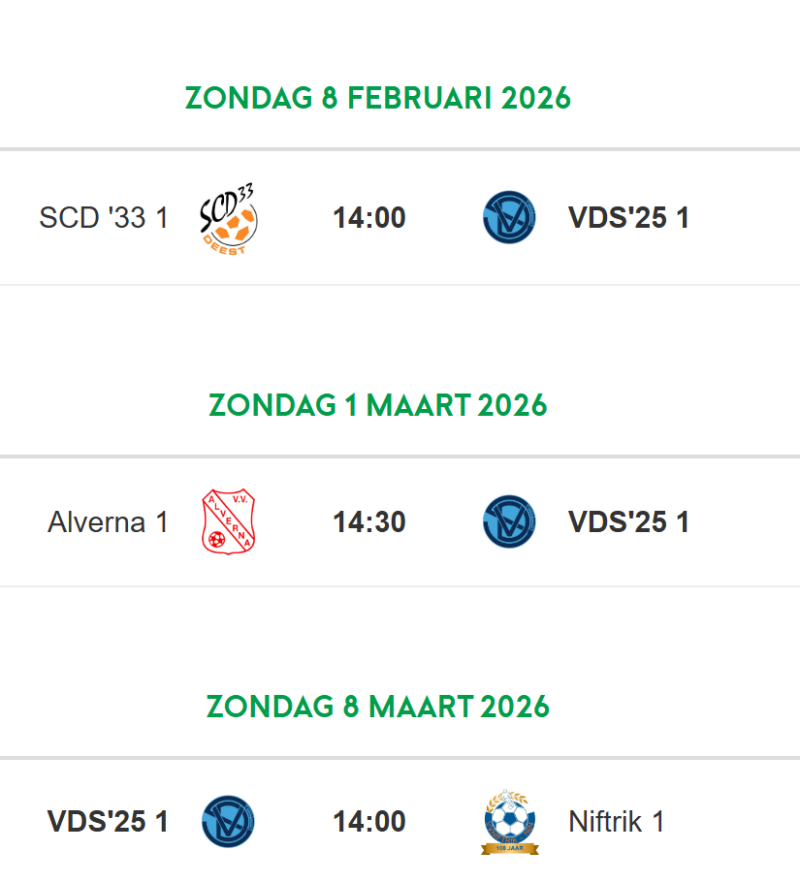Click the Zondag 8 Maart 2026 heading

click(378, 706)
